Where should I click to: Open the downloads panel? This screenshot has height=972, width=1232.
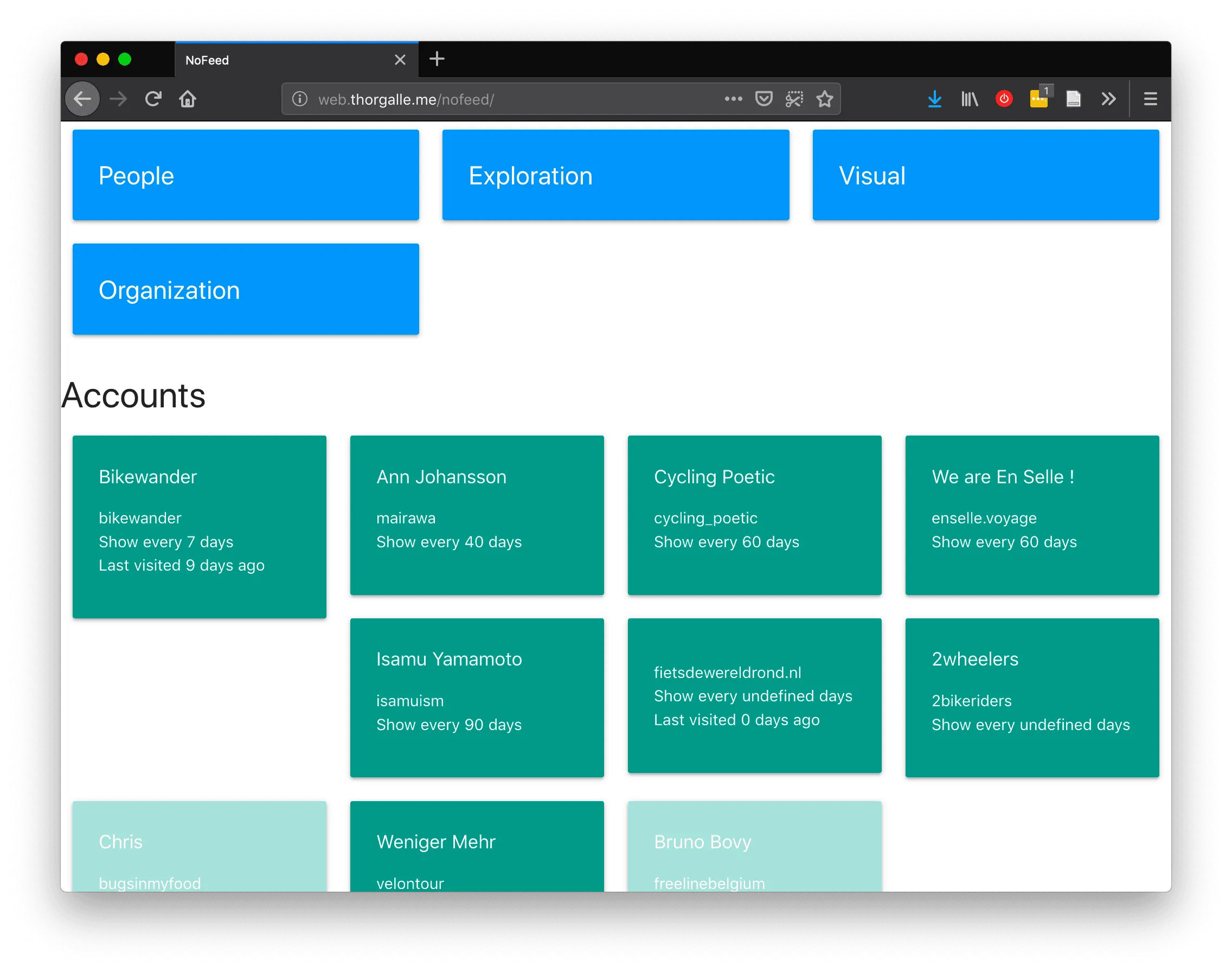click(x=934, y=99)
